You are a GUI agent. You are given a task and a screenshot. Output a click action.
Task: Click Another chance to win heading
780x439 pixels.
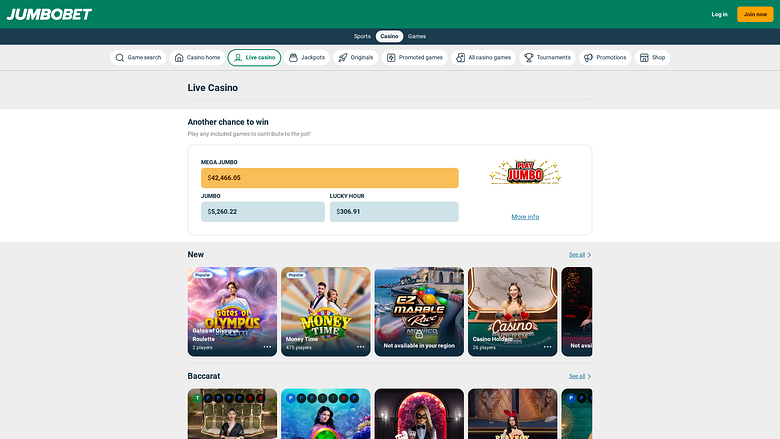(228, 122)
